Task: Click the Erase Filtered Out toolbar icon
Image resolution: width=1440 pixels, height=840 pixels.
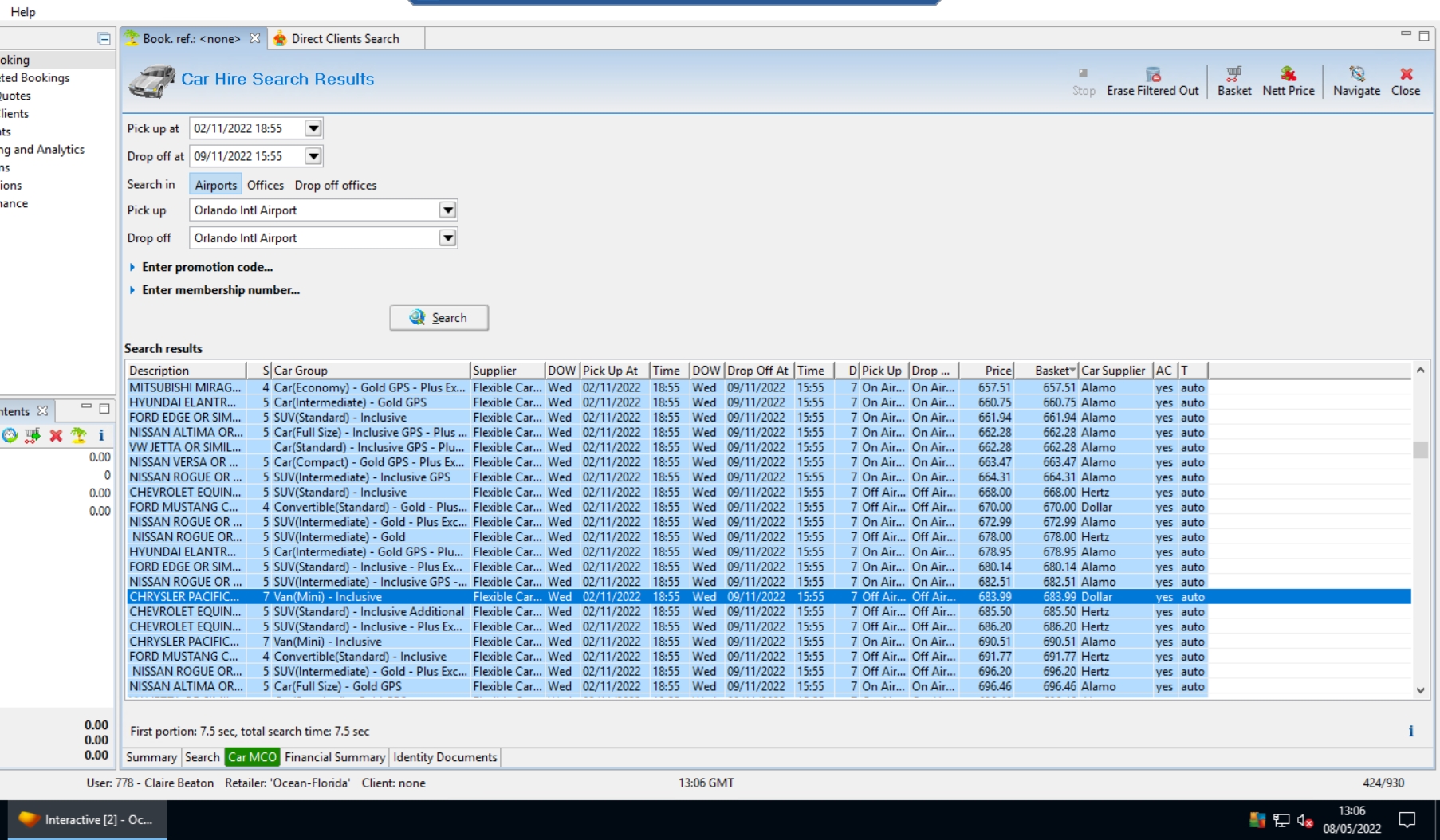Action: coord(1153,74)
